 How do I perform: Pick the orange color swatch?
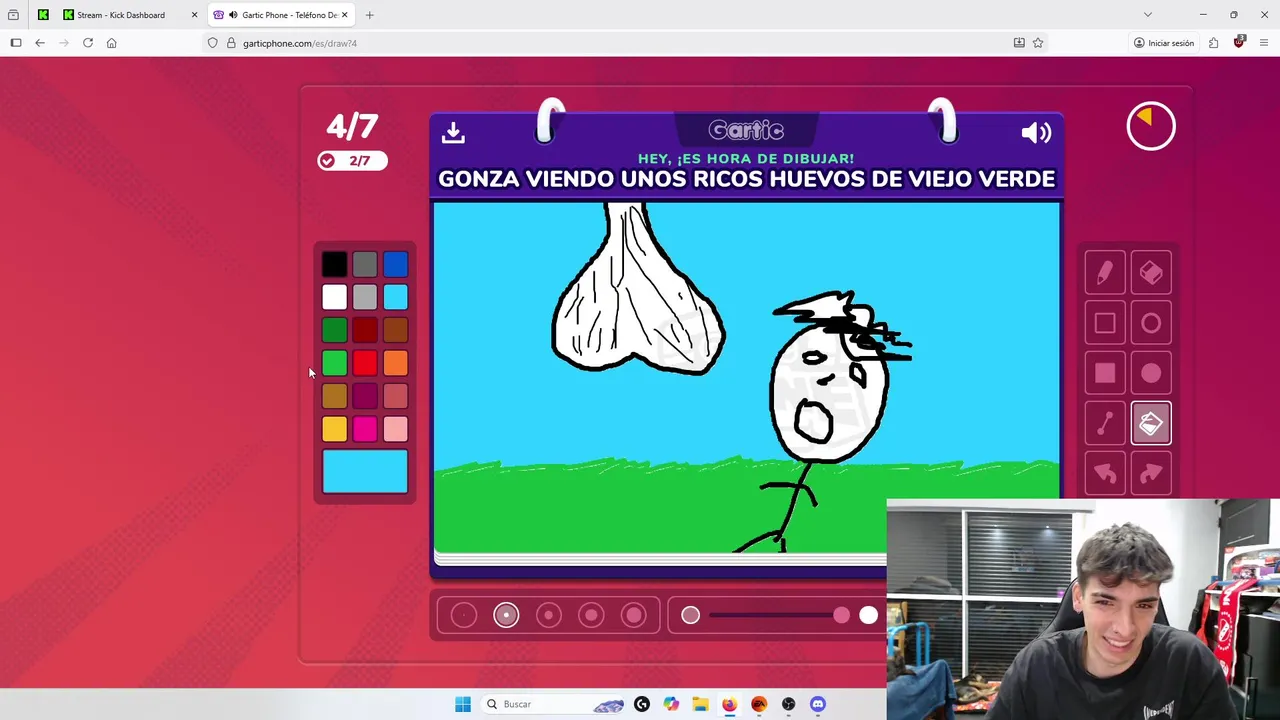395,363
